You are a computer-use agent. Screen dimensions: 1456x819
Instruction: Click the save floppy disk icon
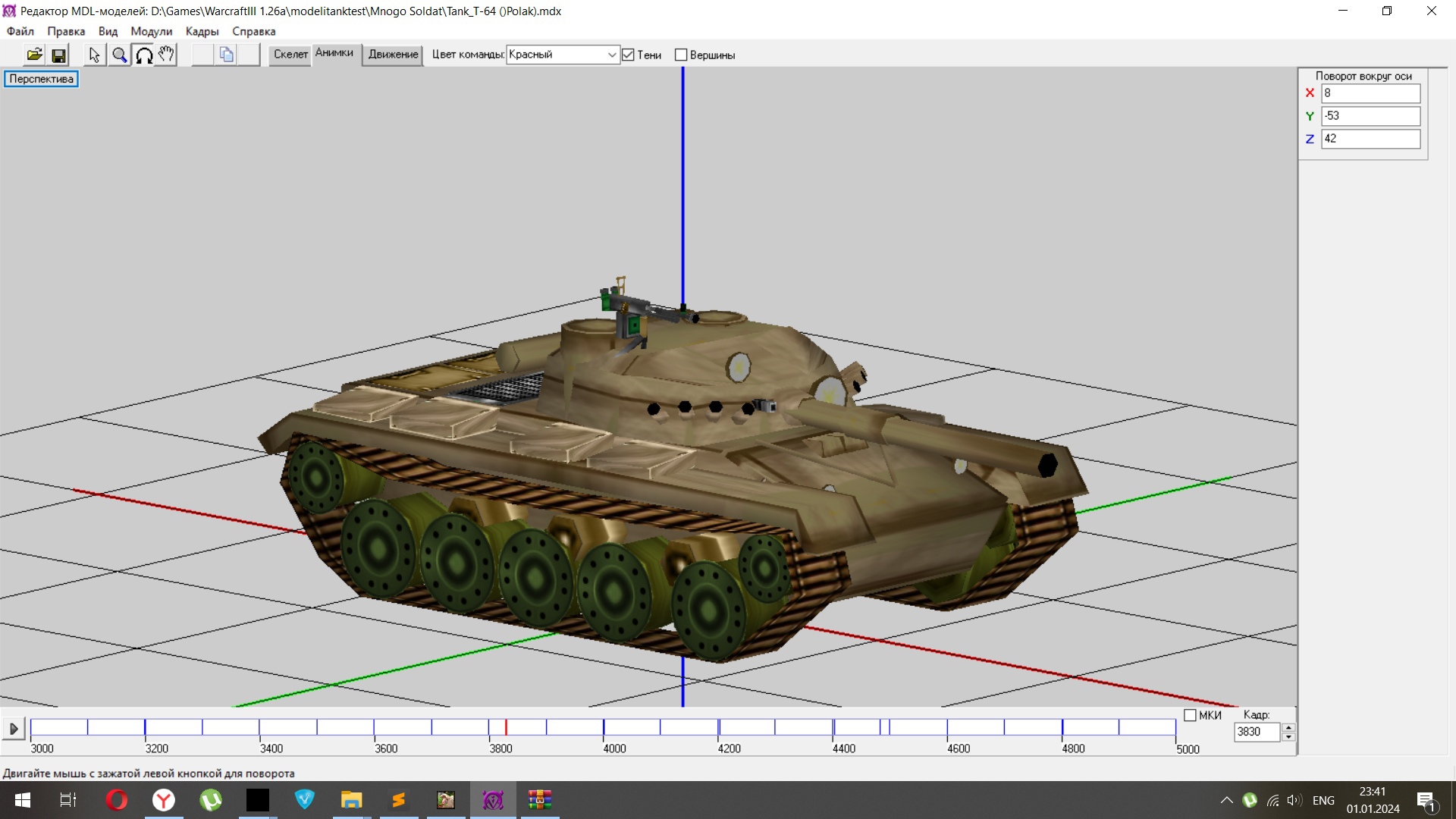coord(58,55)
